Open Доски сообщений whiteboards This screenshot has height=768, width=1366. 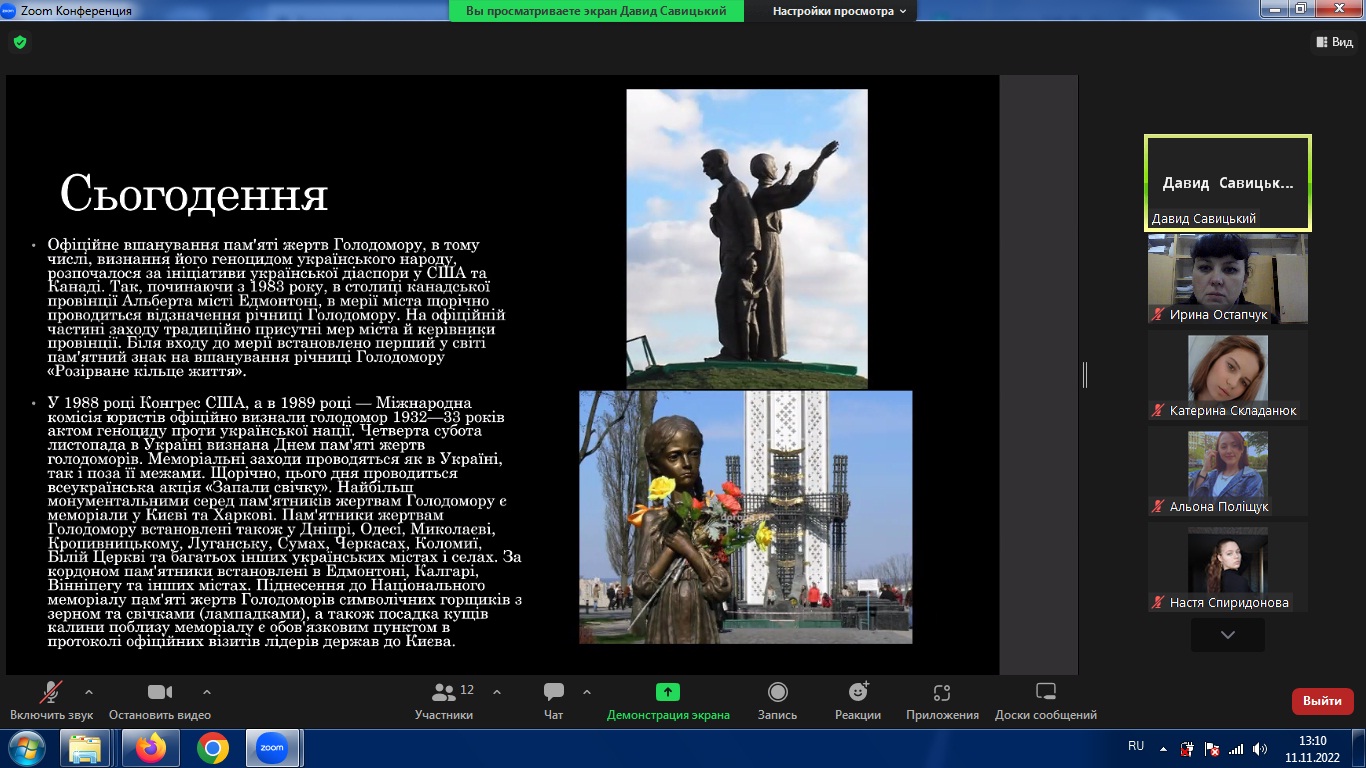pos(1046,701)
